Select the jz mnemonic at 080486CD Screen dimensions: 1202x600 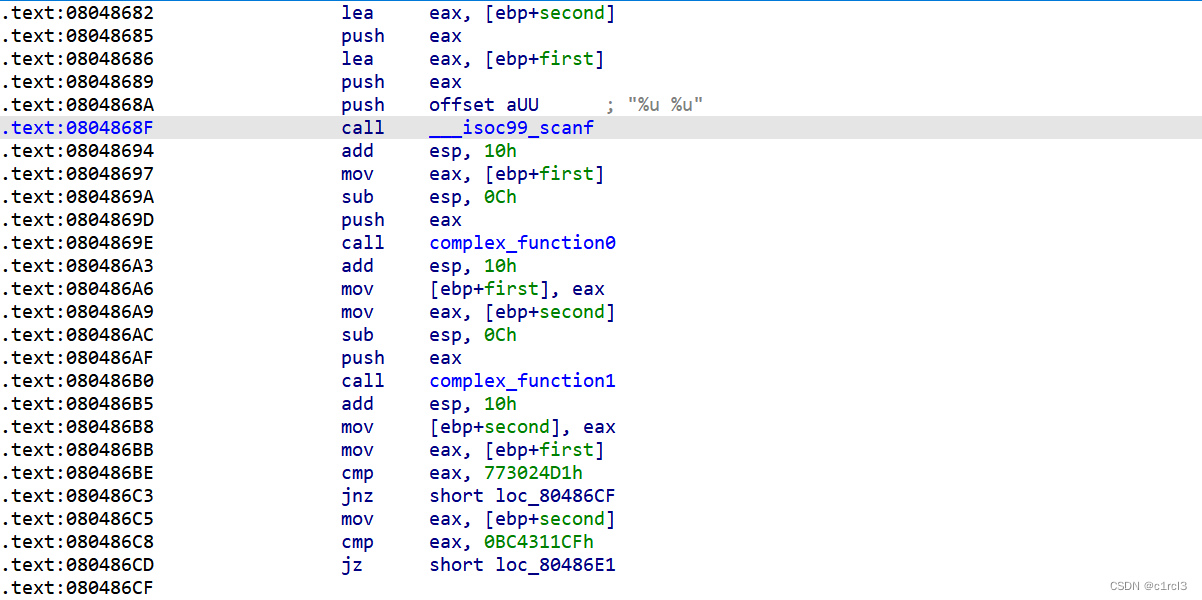pyautogui.click(x=352, y=564)
